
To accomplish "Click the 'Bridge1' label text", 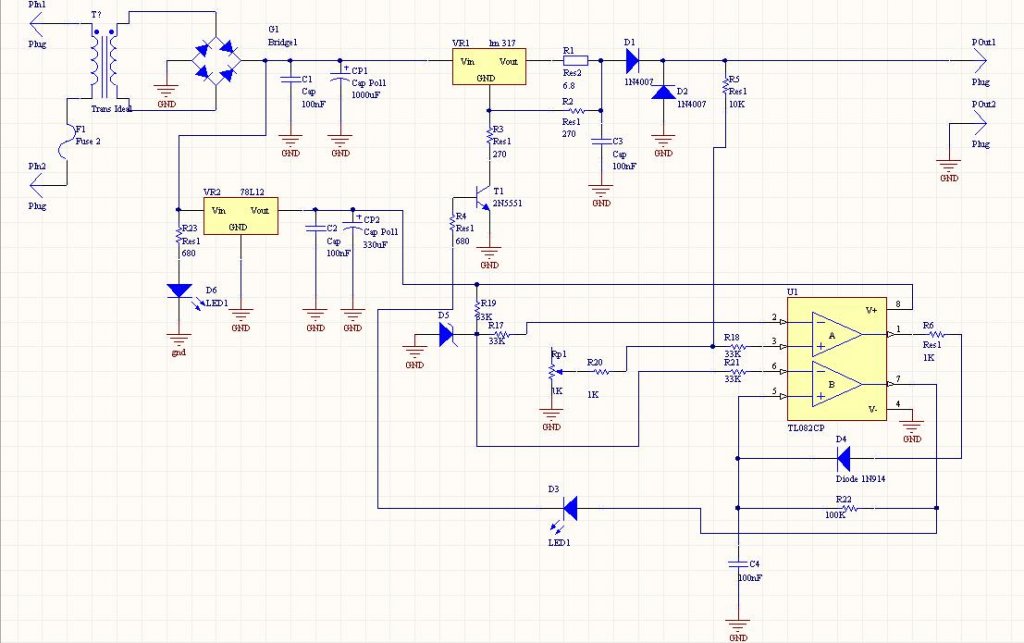I will tap(283, 42).
